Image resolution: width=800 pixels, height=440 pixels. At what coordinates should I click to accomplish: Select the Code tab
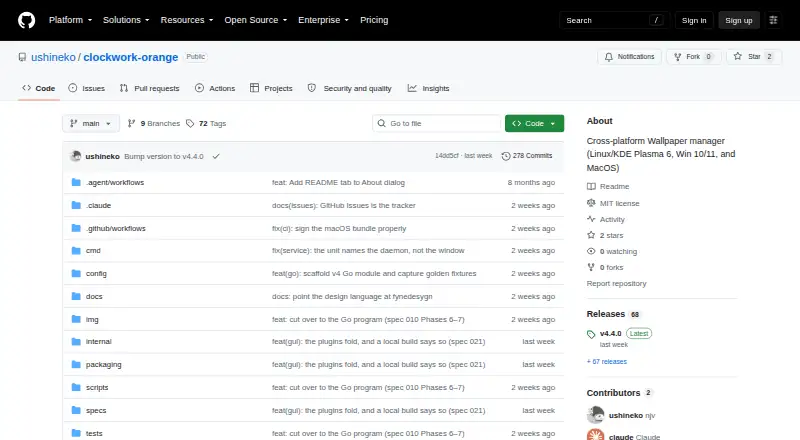coord(39,88)
